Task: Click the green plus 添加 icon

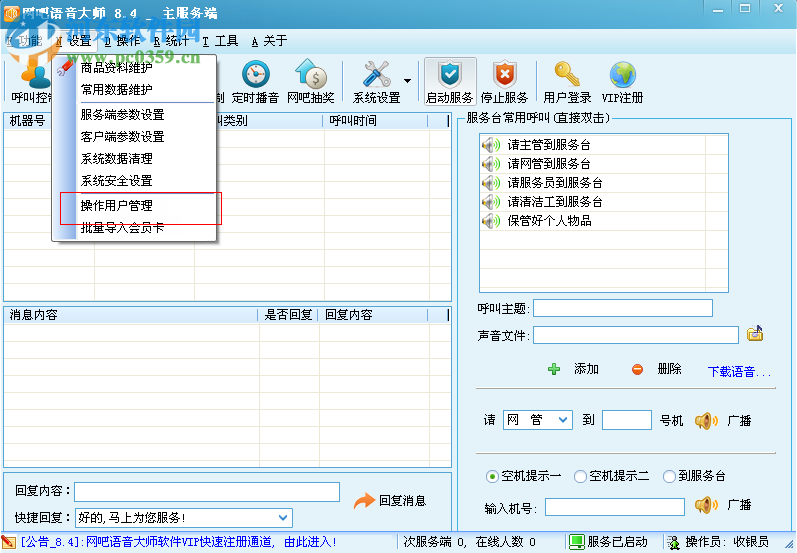Action: point(554,369)
